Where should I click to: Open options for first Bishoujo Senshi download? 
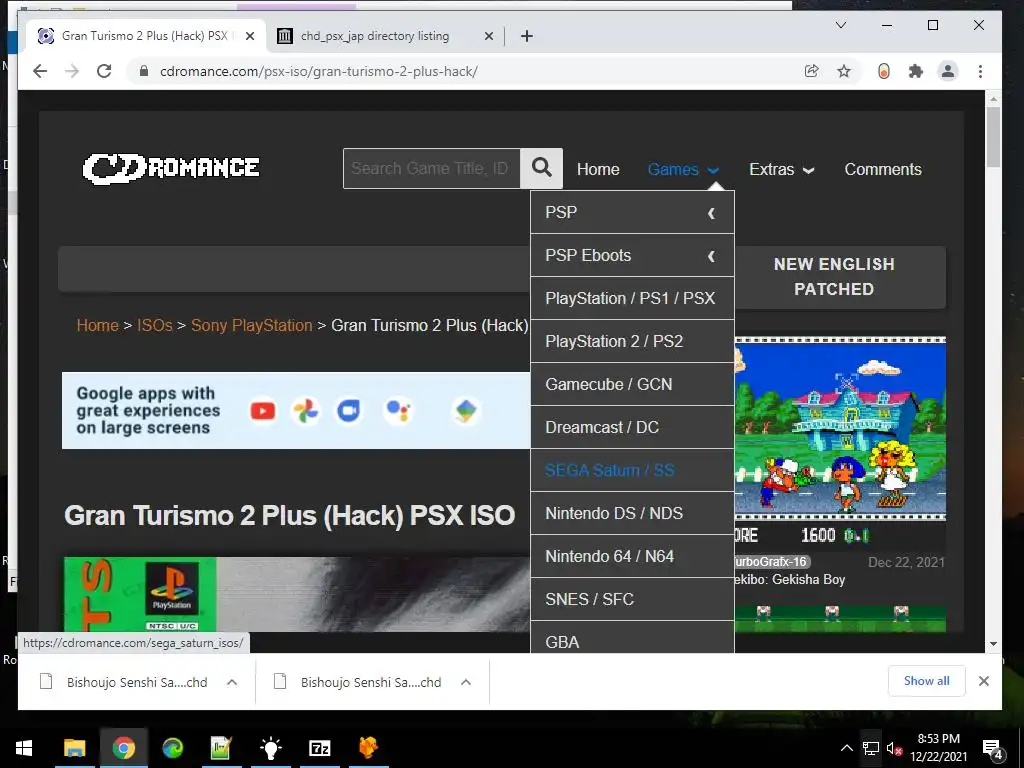click(232, 682)
